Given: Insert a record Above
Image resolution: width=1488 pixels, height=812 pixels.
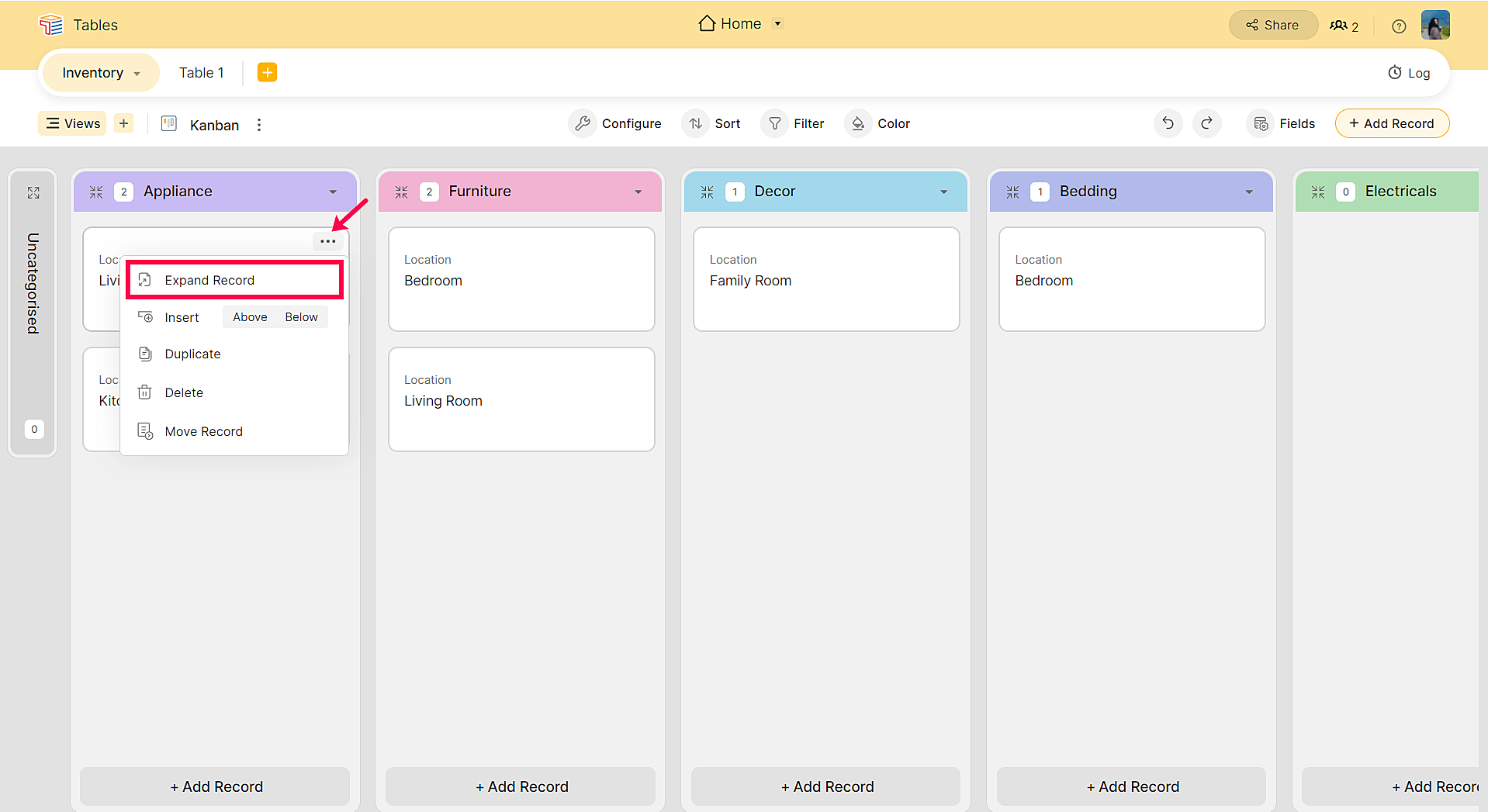Looking at the screenshot, I should (250, 317).
